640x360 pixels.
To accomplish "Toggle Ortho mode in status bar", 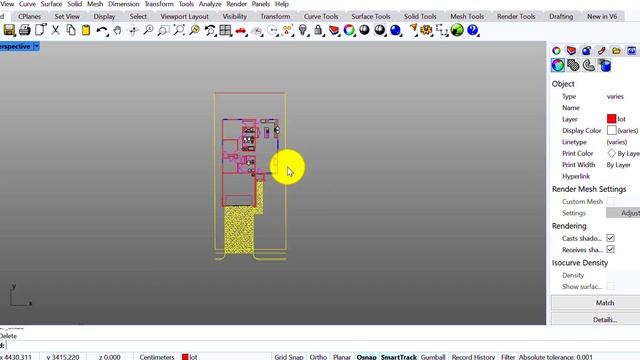I will 318,357.
